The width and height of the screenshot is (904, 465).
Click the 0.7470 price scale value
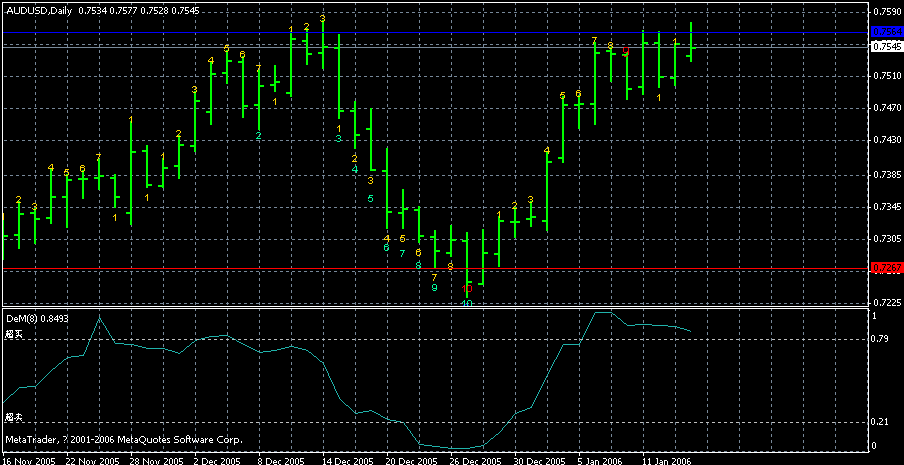click(887, 108)
